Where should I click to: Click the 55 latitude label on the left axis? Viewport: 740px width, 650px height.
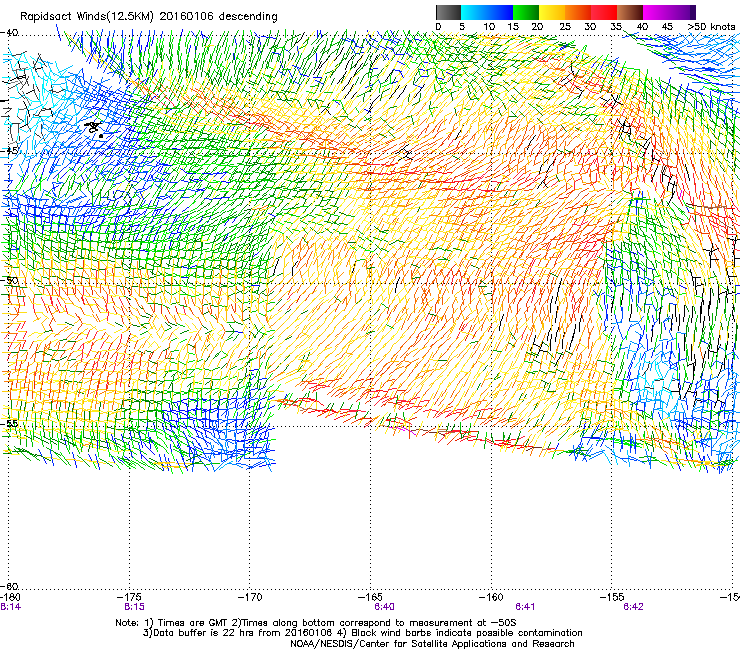pos(10,423)
